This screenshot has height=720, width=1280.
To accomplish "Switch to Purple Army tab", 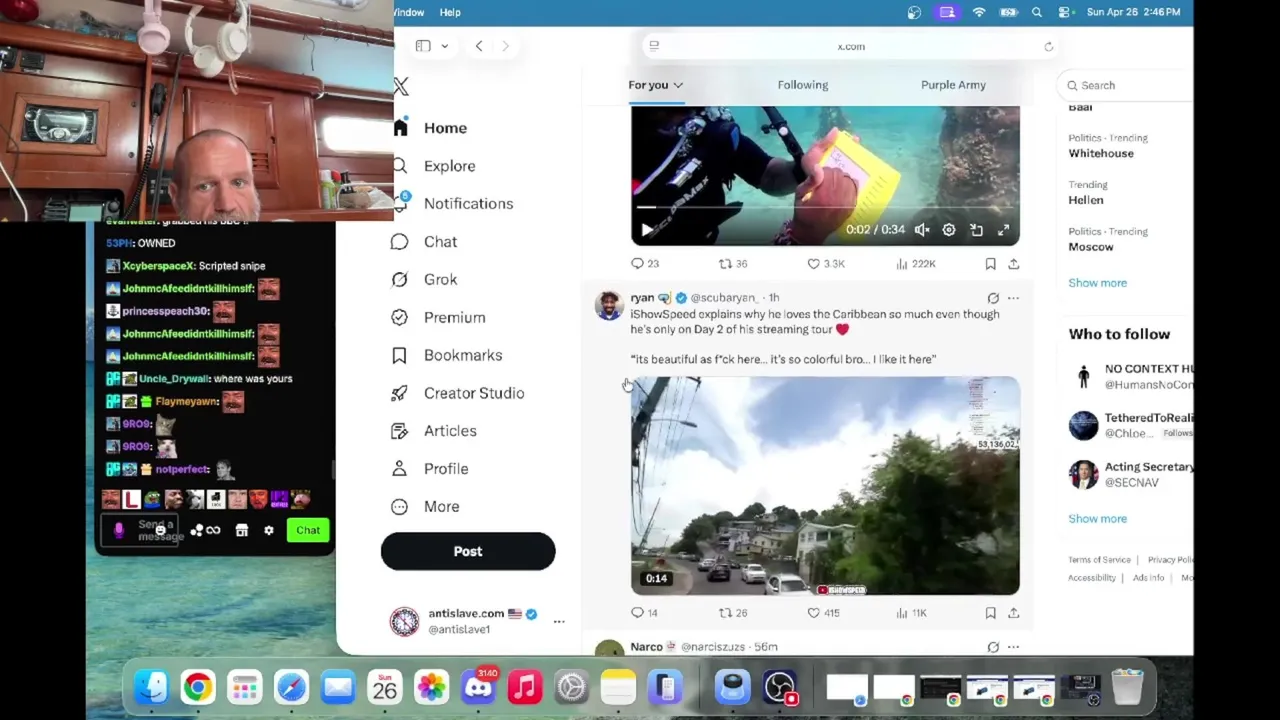I will (x=953, y=85).
